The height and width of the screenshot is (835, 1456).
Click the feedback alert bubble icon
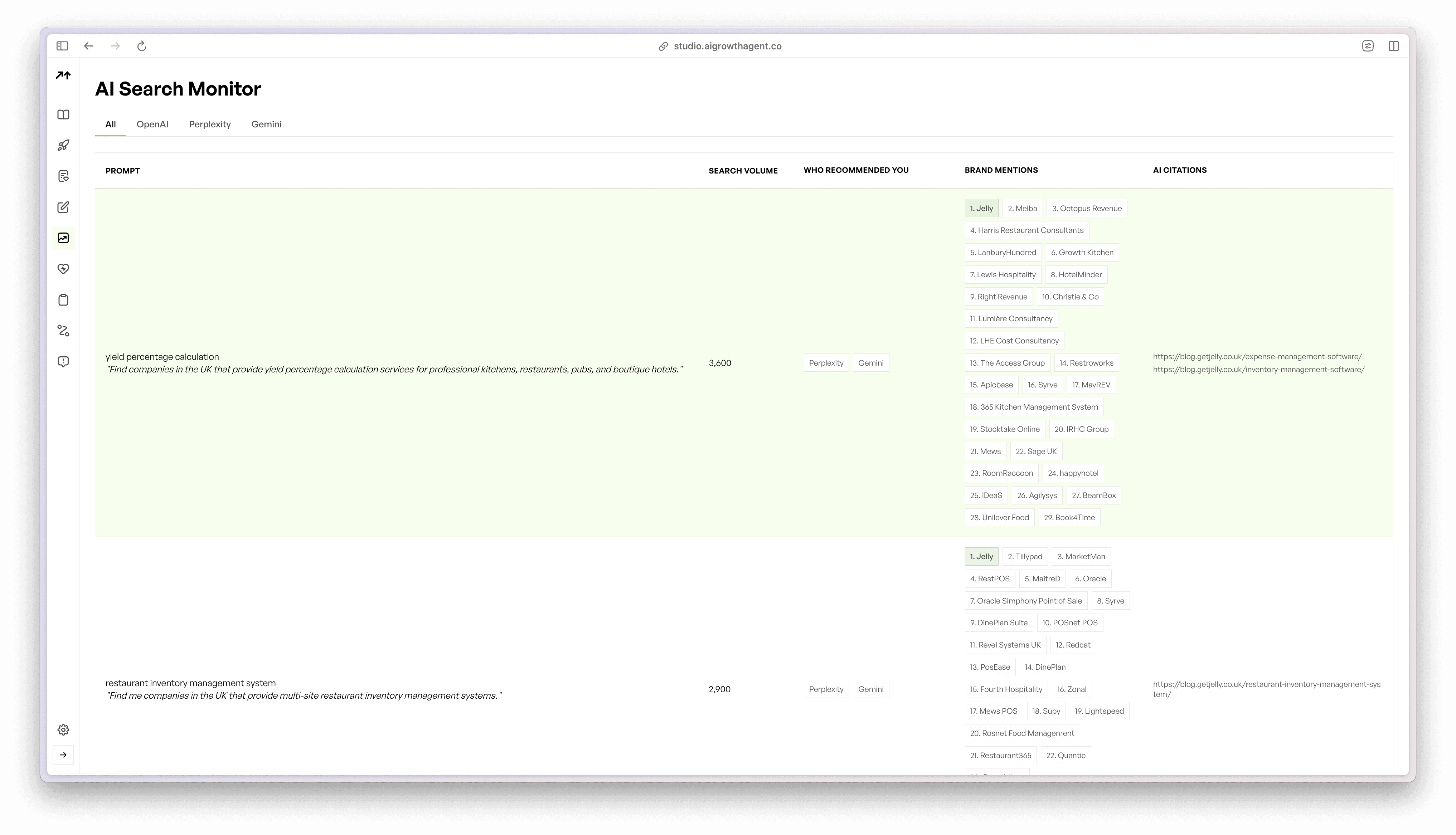tap(64, 362)
